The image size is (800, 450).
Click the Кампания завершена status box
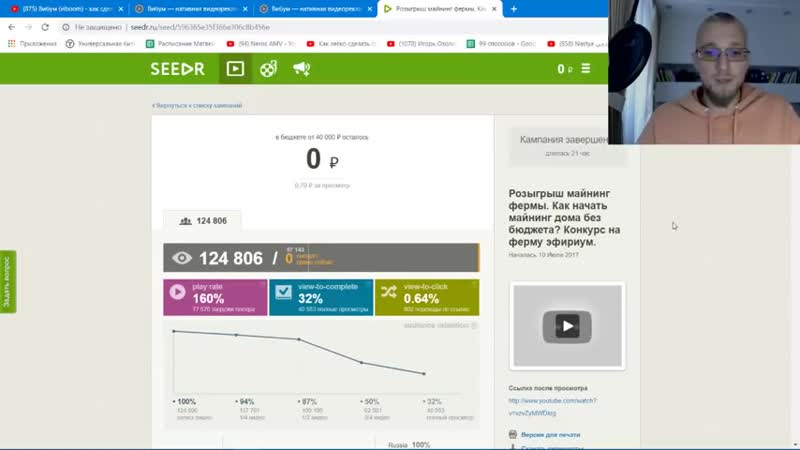point(567,145)
